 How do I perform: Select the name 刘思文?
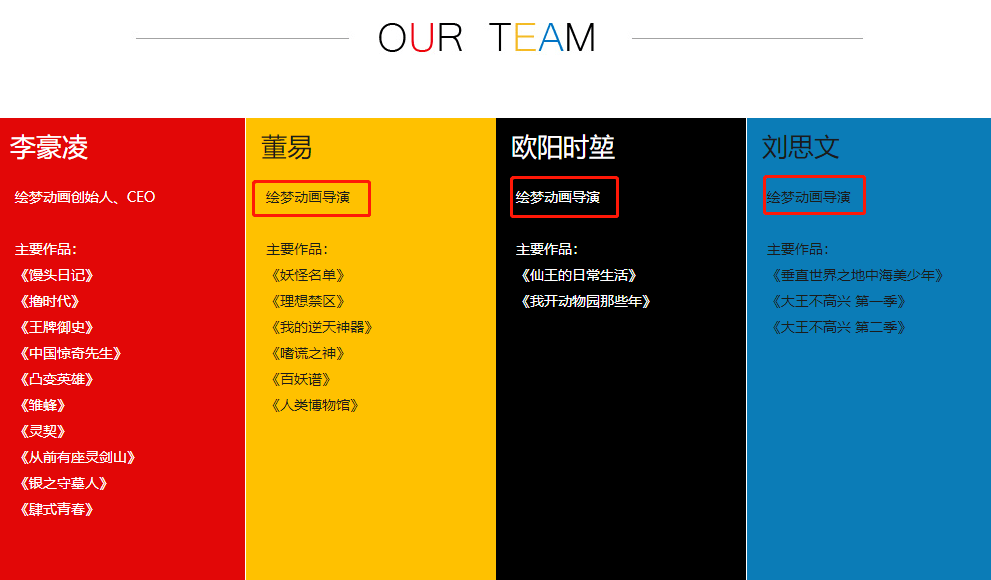point(800,147)
